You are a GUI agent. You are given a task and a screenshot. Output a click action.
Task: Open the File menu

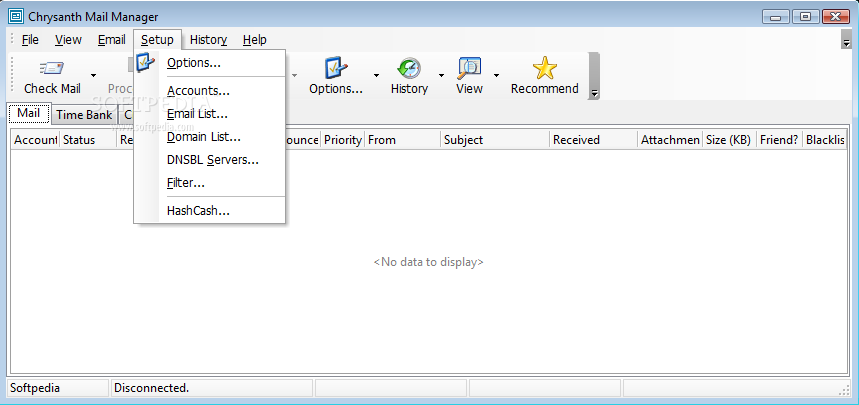30,39
